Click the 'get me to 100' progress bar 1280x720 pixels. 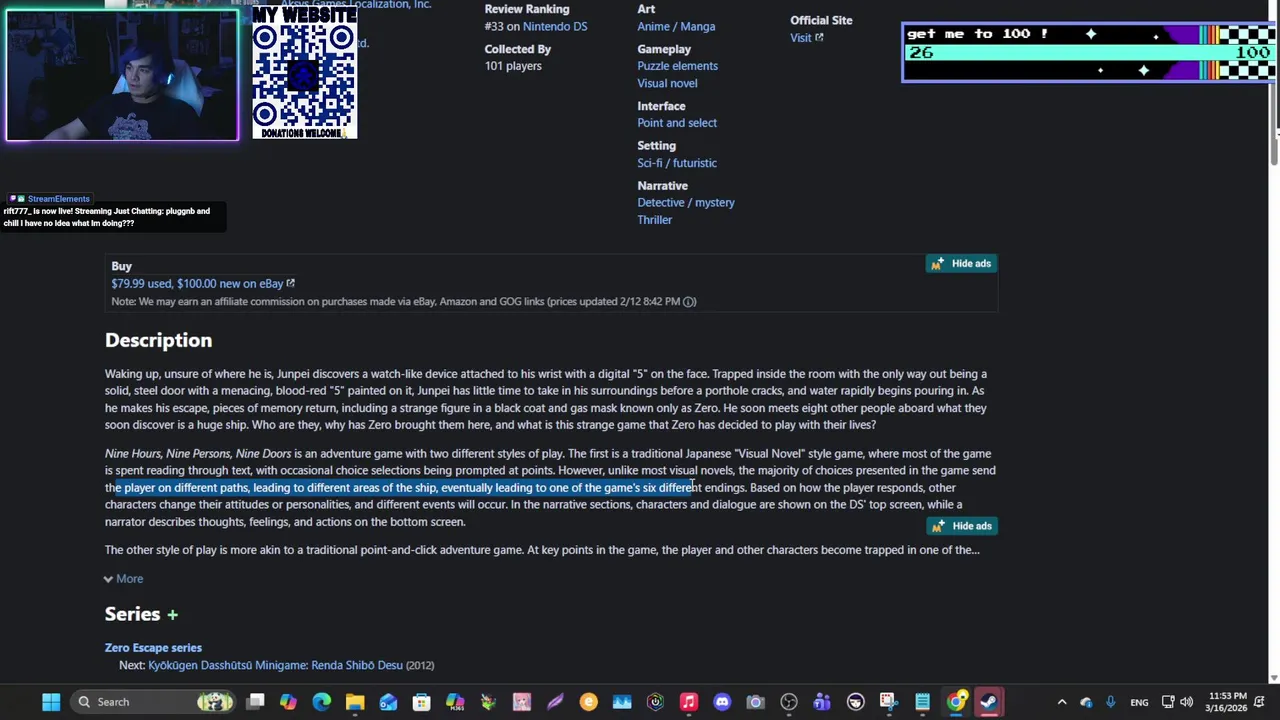(1089, 52)
